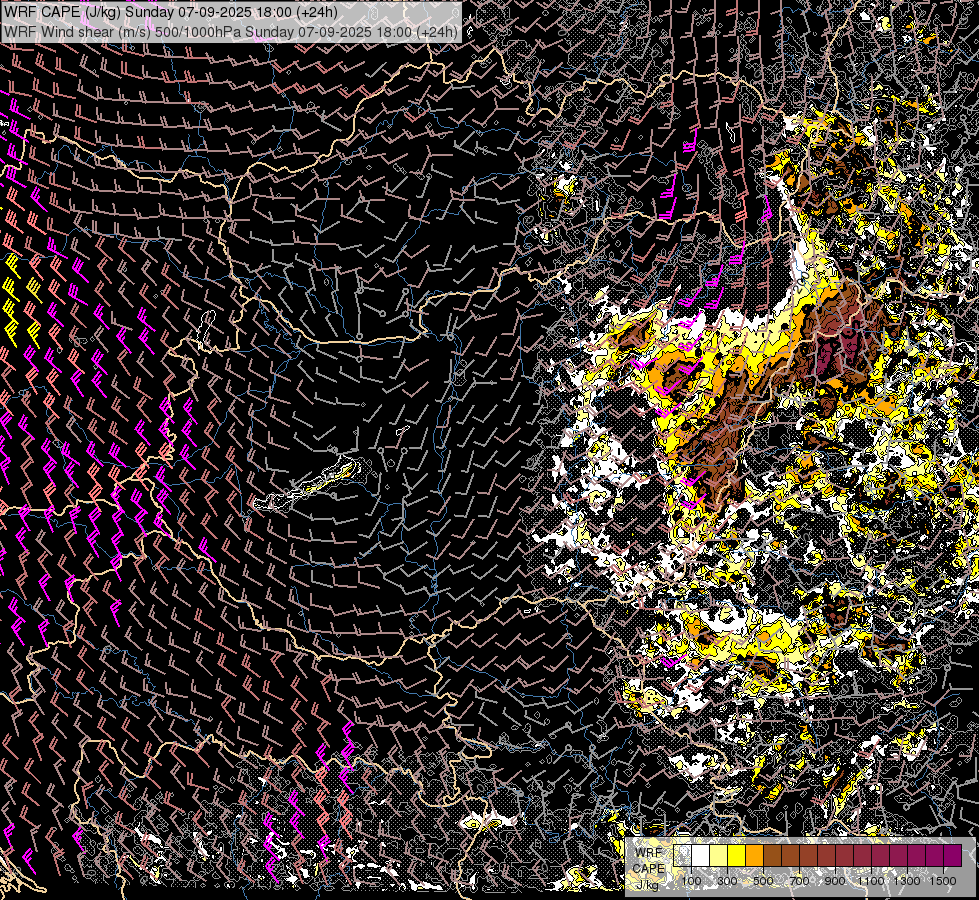Screen dimensions: 979x900
Task: Click the legend value 1500
Action: (943, 881)
